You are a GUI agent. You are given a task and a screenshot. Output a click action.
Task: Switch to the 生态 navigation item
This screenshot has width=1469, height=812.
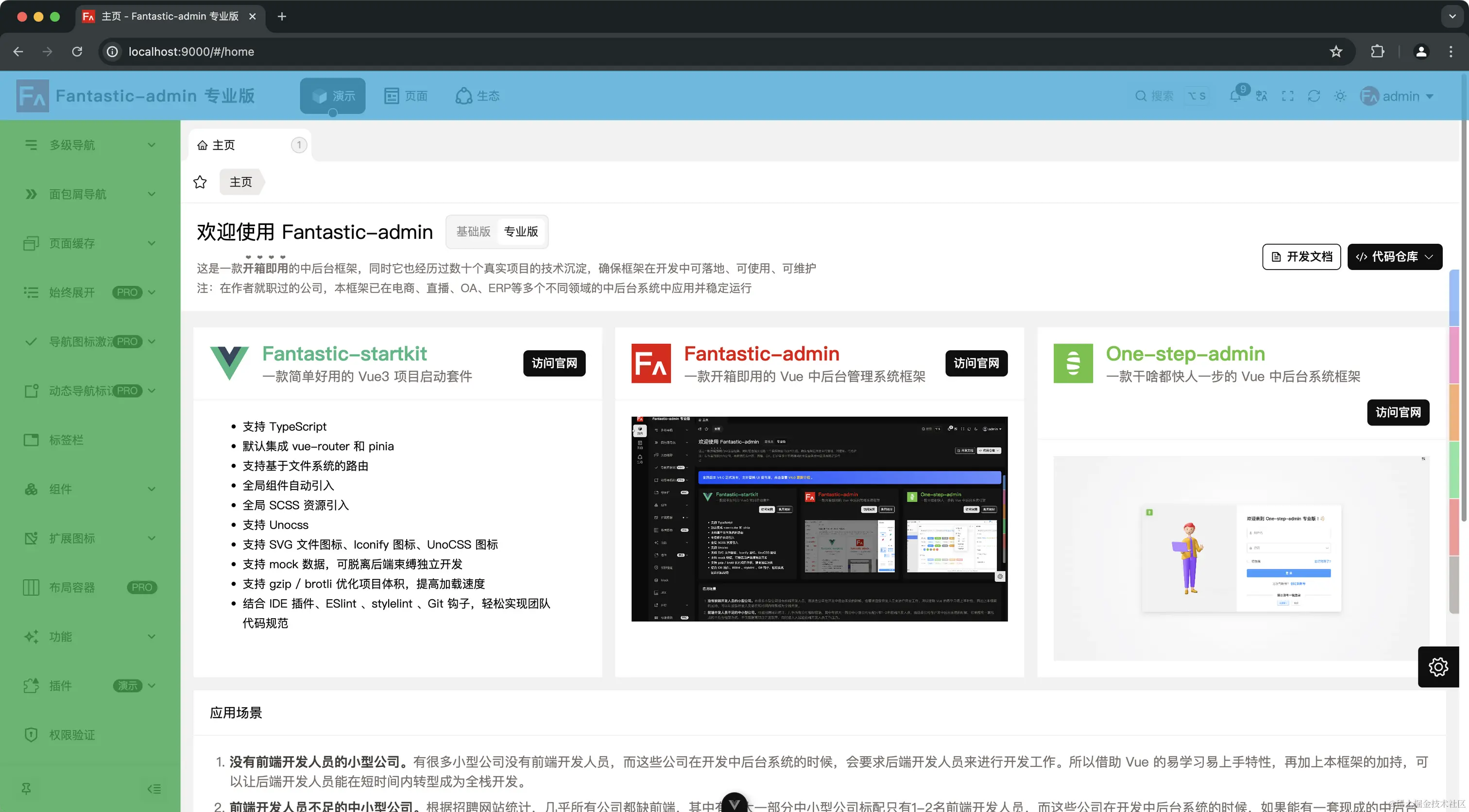pos(478,96)
